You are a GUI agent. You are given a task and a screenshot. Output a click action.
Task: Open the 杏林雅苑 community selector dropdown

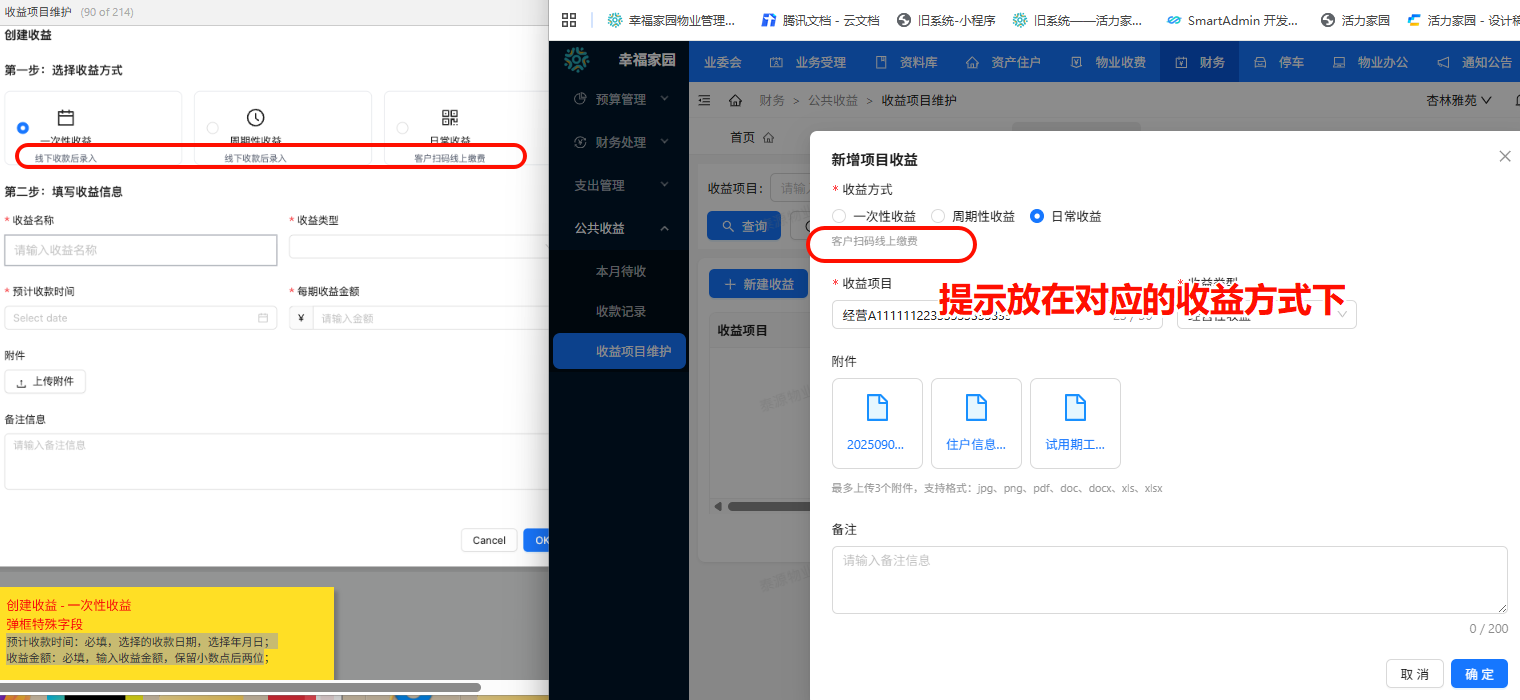(x=1457, y=100)
